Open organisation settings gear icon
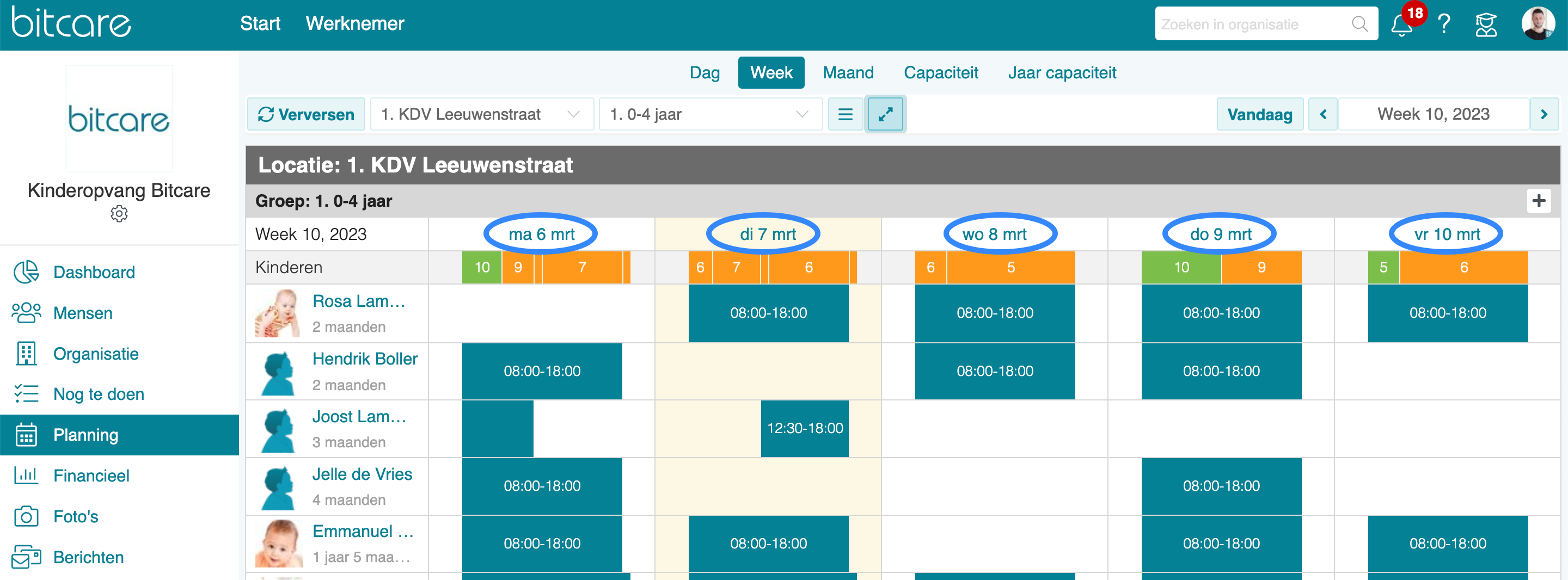The image size is (1568, 580). 119,214
